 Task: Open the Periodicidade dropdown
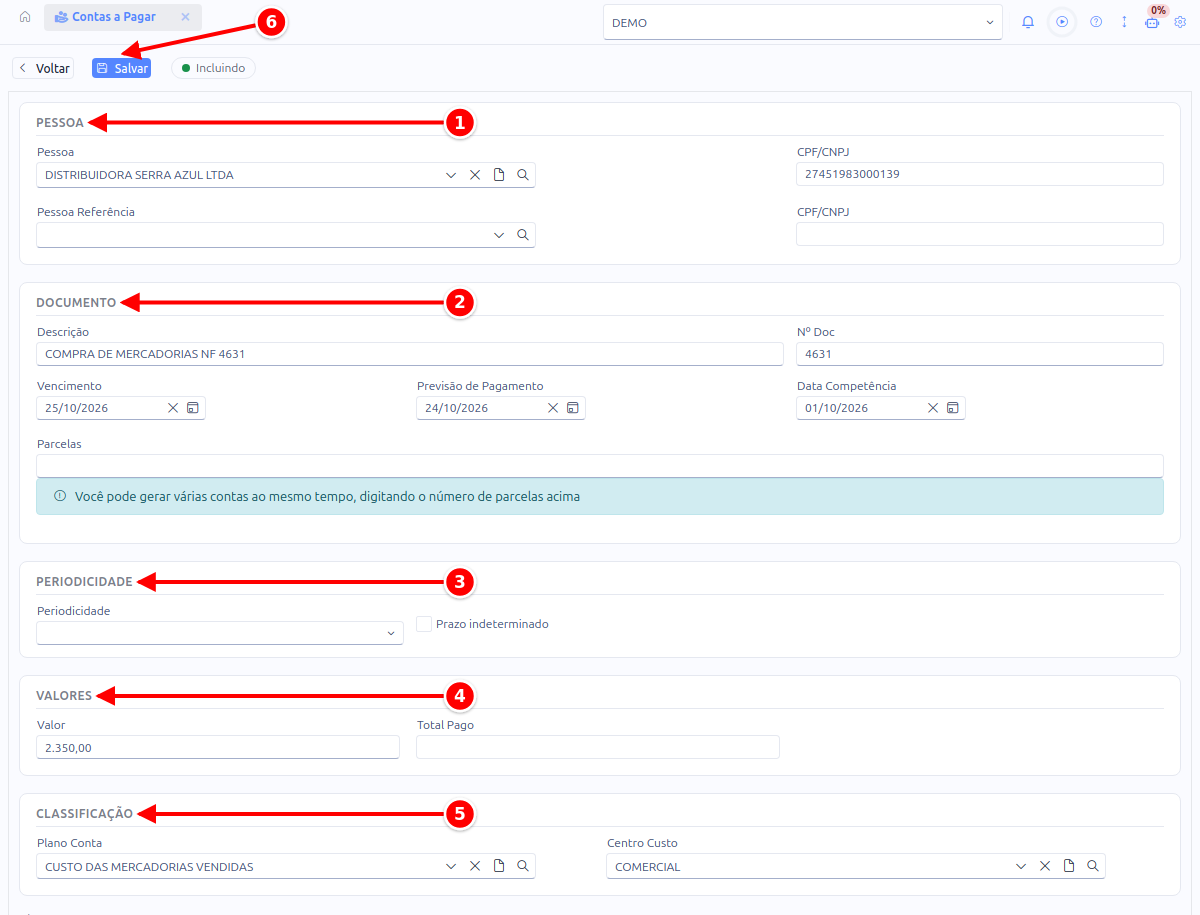point(220,633)
